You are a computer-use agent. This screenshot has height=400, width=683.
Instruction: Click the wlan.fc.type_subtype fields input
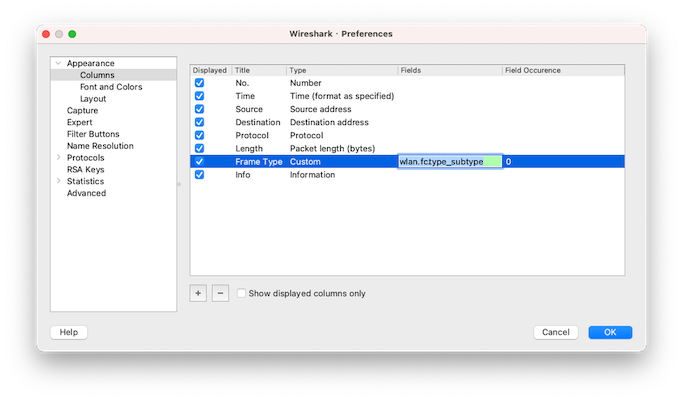point(448,161)
